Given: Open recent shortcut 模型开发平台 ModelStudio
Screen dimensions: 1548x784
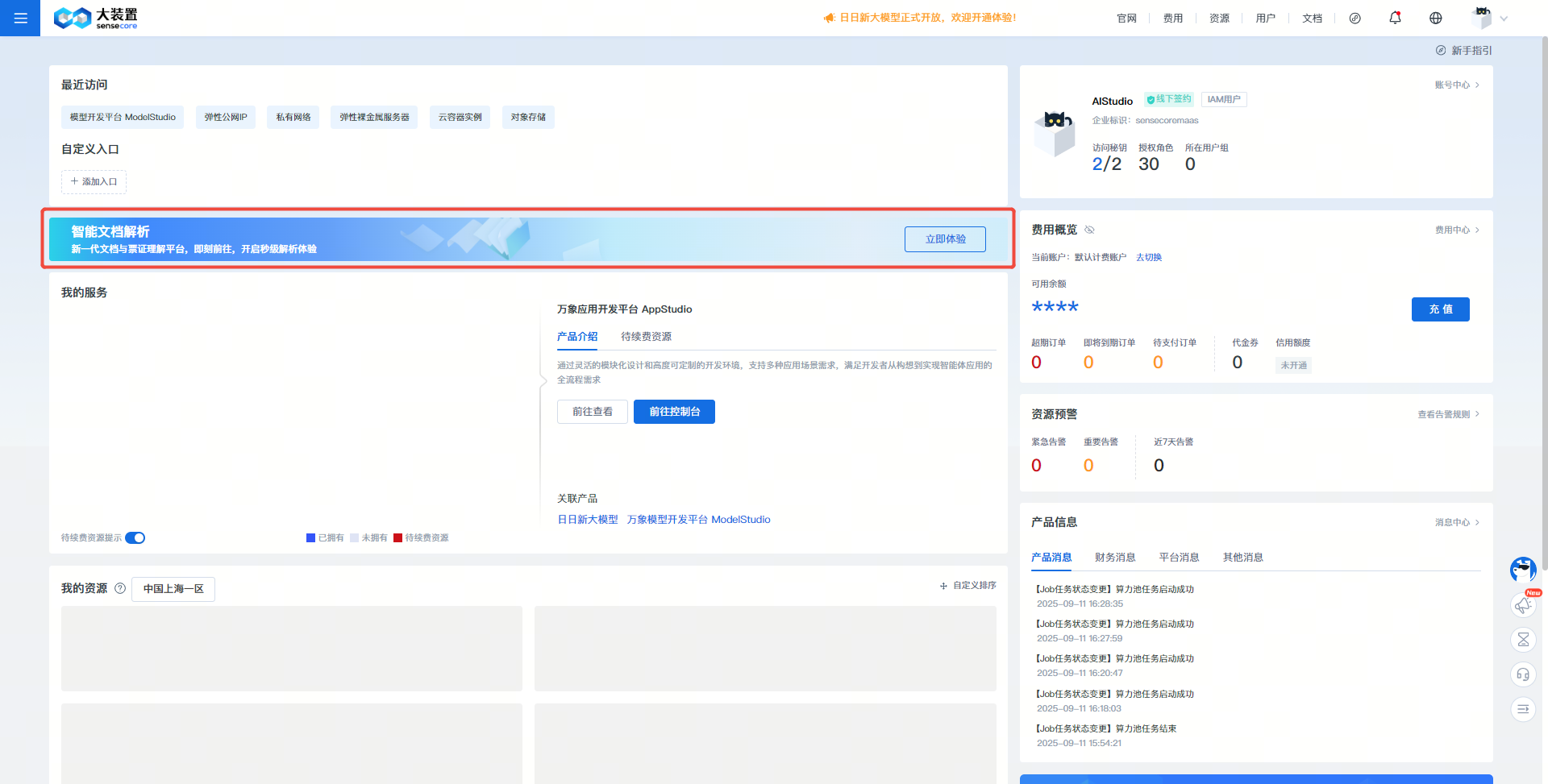Looking at the screenshot, I should point(123,117).
